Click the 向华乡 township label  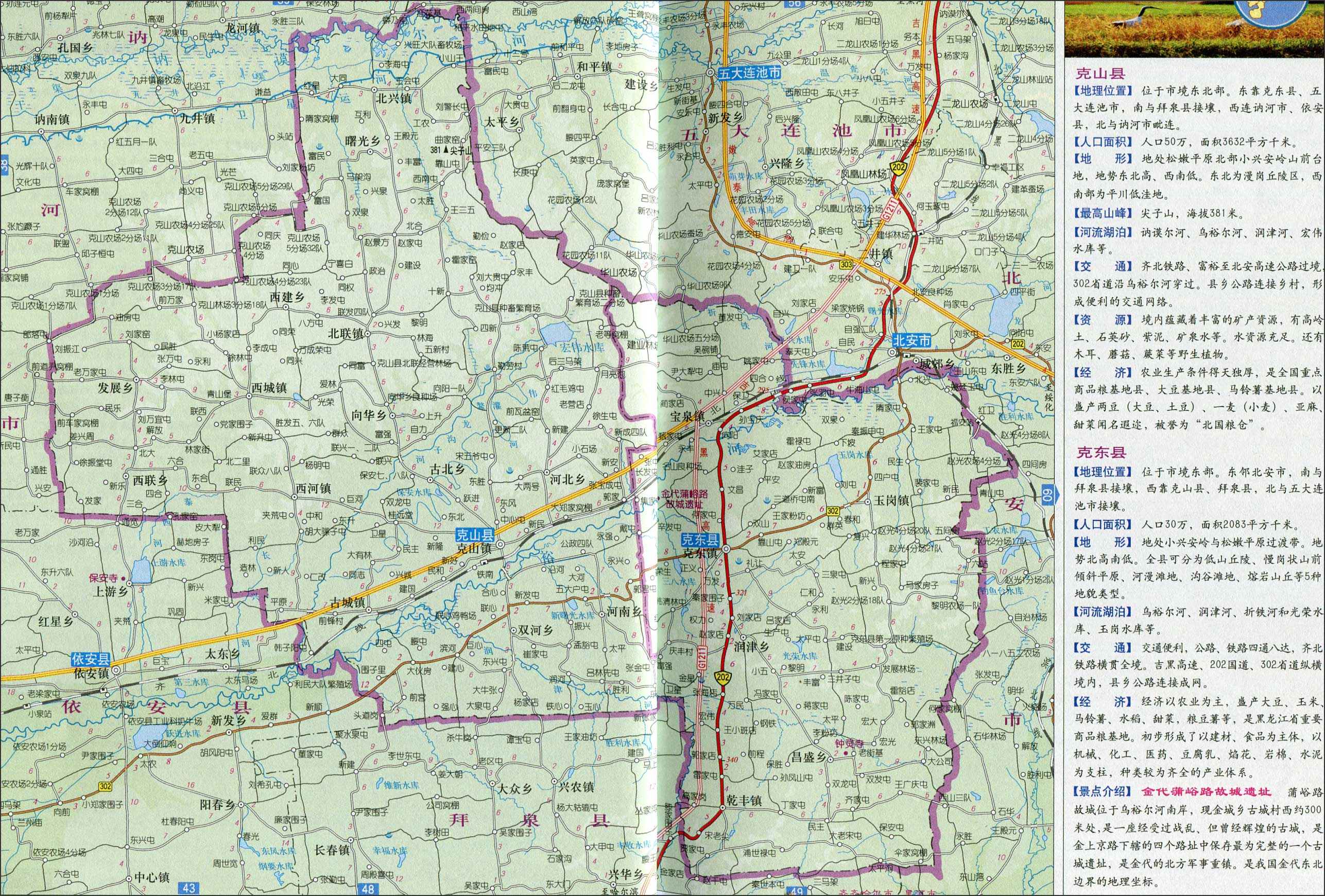[369, 416]
